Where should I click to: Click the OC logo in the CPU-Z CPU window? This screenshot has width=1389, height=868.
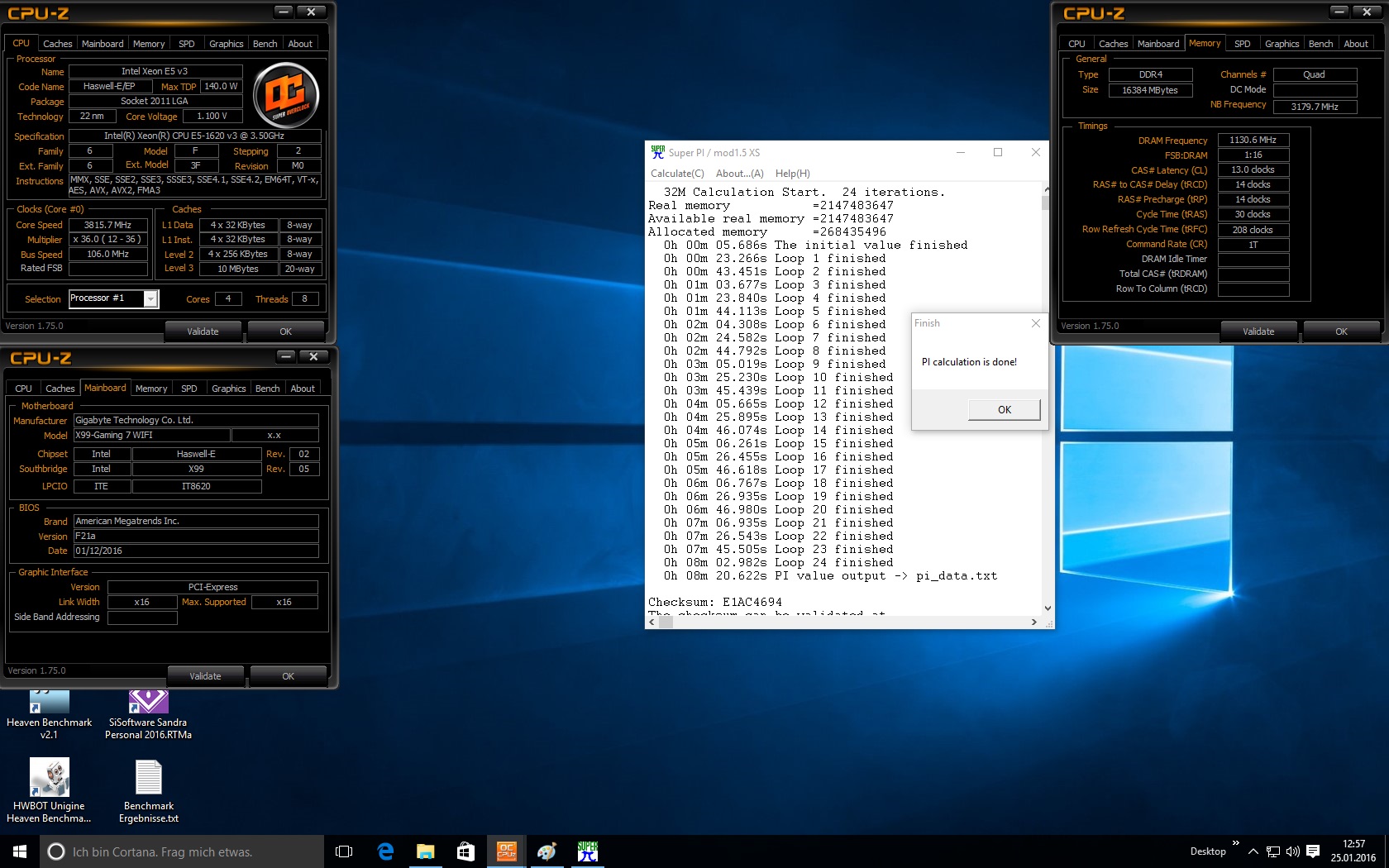point(286,94)
